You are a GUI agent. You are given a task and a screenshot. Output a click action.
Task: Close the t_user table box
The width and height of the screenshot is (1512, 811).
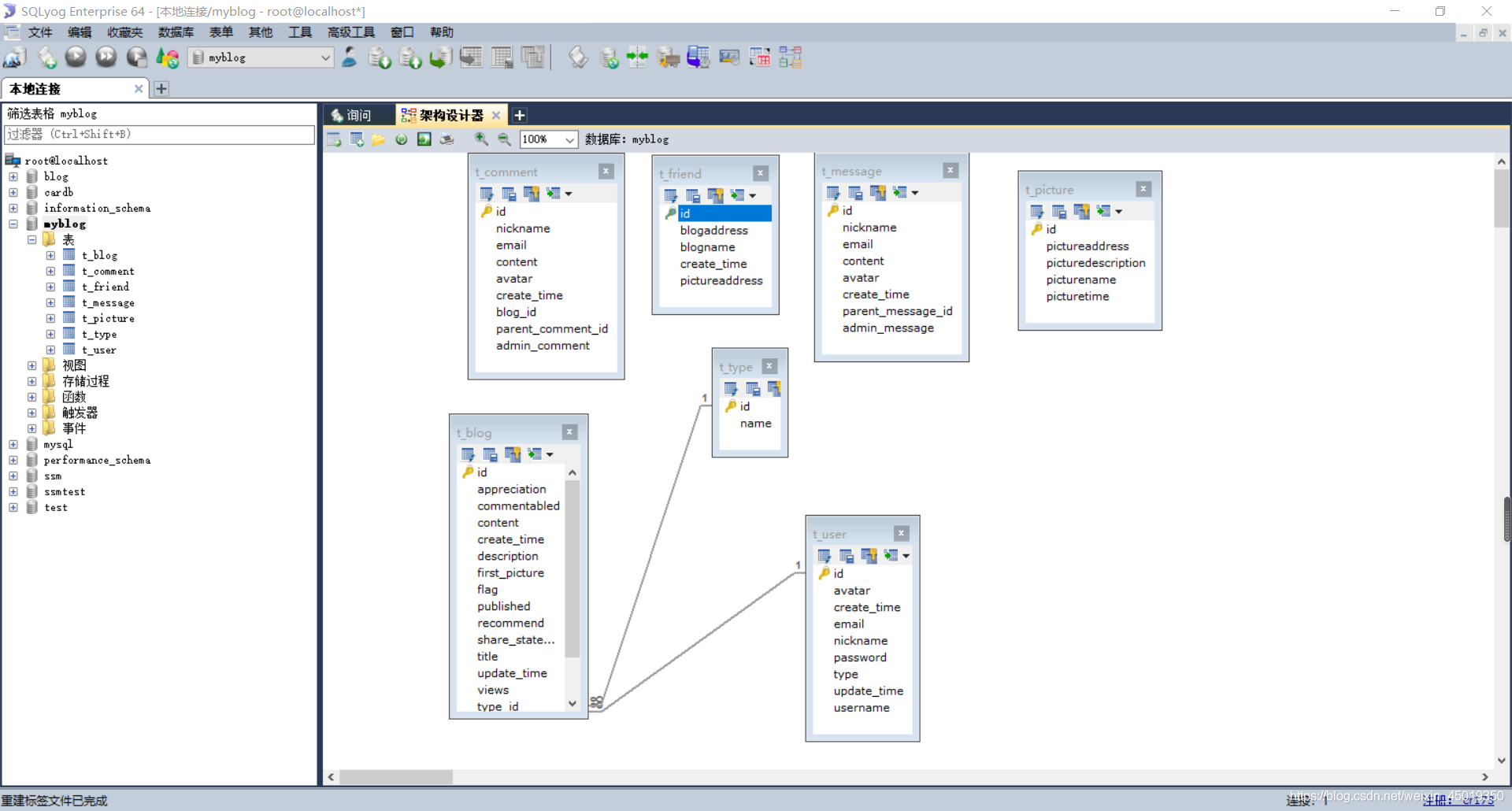pyautogui.click(x=902, y=533)
